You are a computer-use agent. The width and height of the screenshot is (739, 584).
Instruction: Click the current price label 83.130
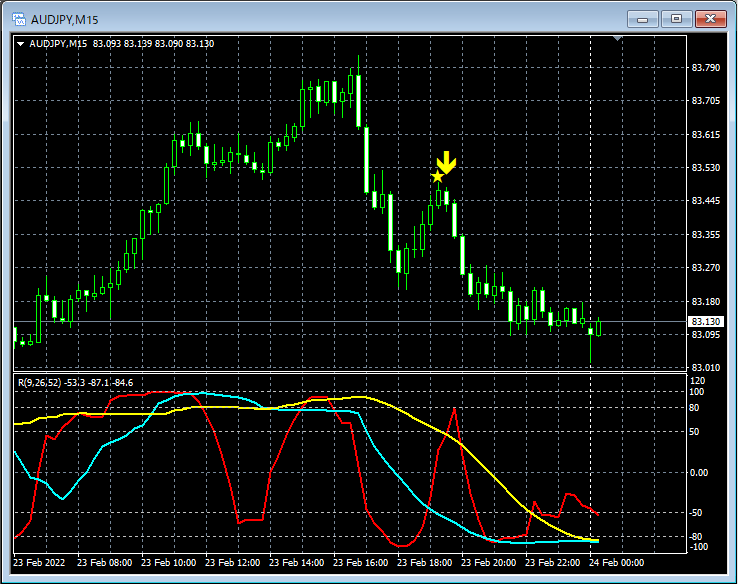pos(705,321)
